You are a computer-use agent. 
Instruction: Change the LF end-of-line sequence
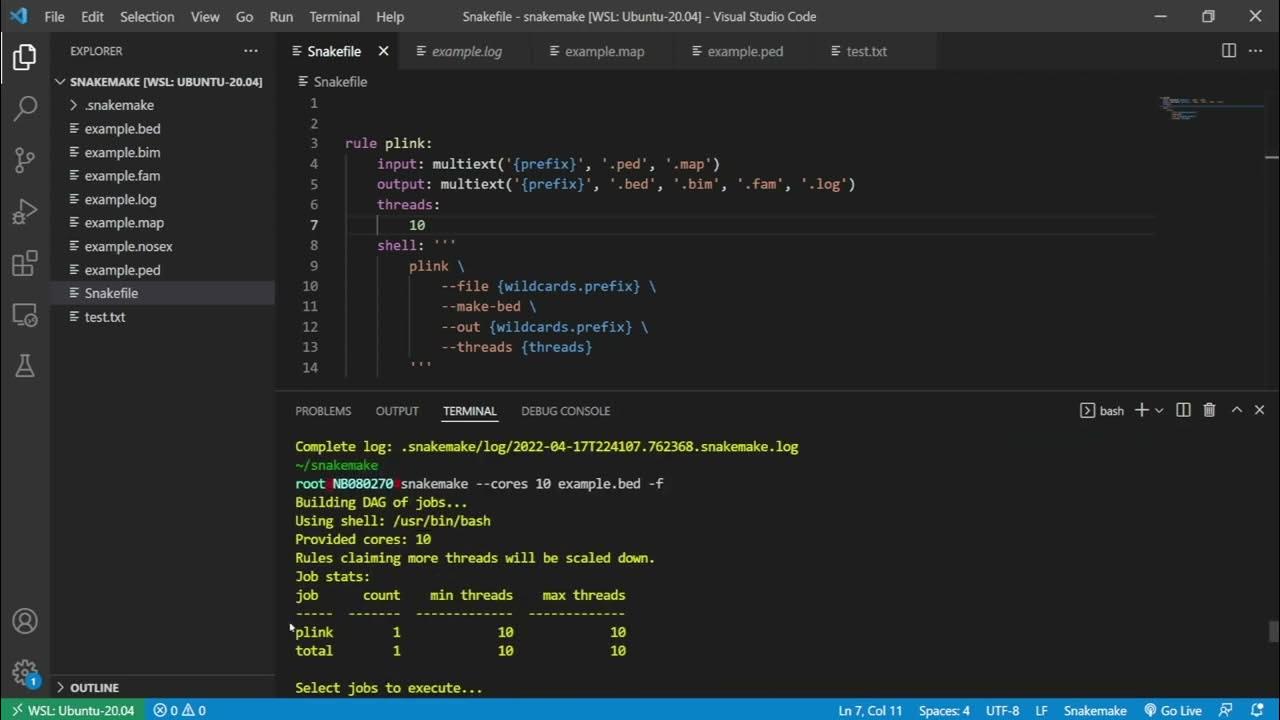point(1041,710)
